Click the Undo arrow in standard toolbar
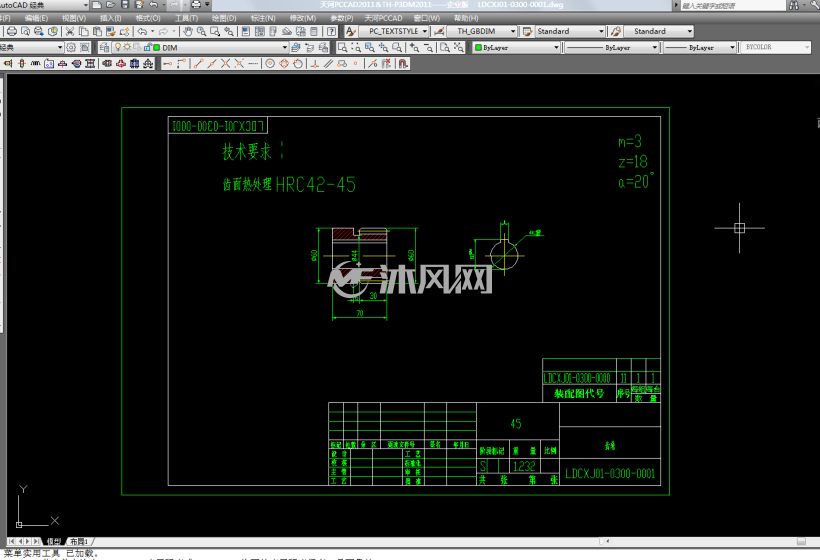This screenshot has height=560, width=820. [x=142, y=31]
